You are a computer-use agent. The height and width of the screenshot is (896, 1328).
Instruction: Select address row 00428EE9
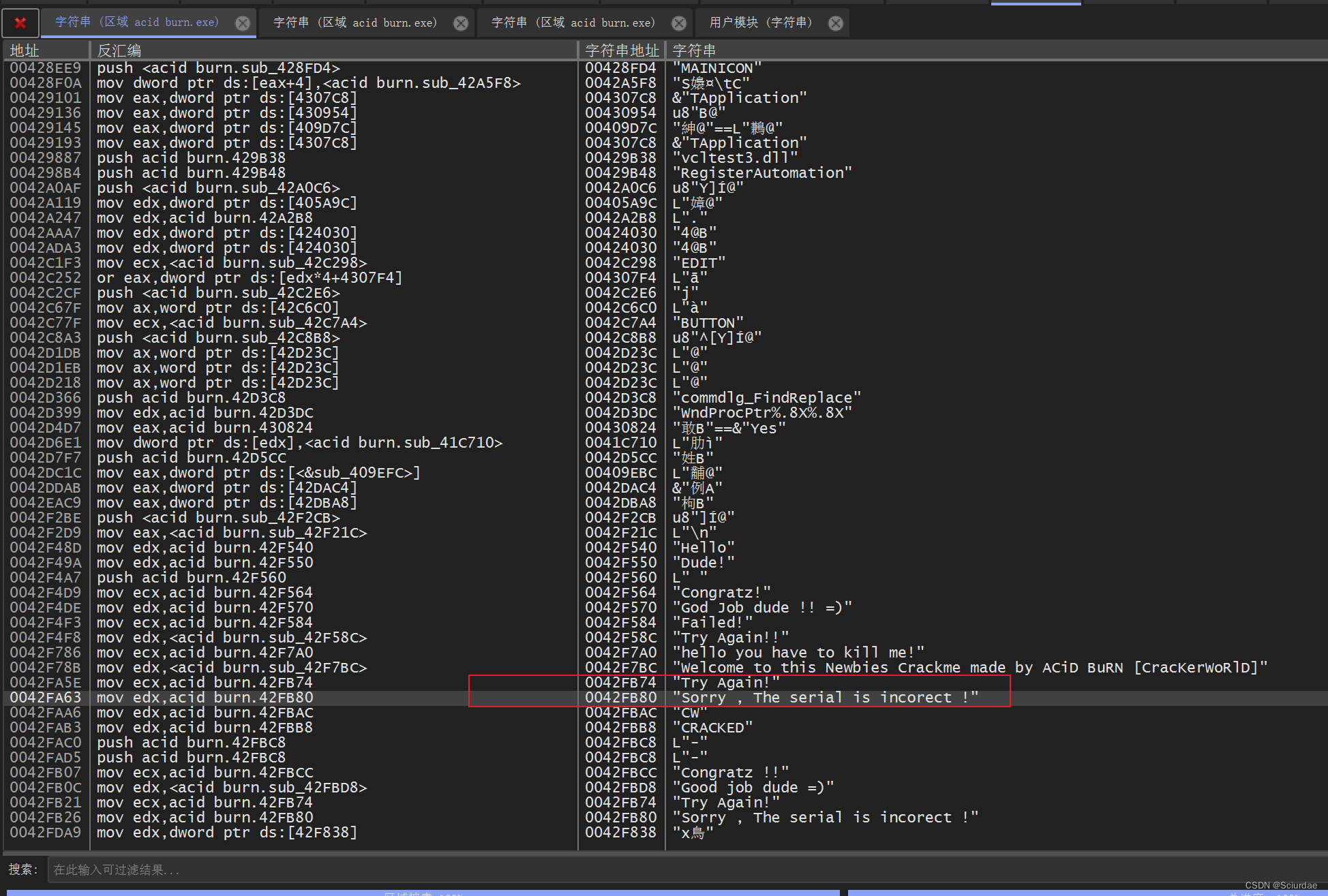(x=45, y=68)
